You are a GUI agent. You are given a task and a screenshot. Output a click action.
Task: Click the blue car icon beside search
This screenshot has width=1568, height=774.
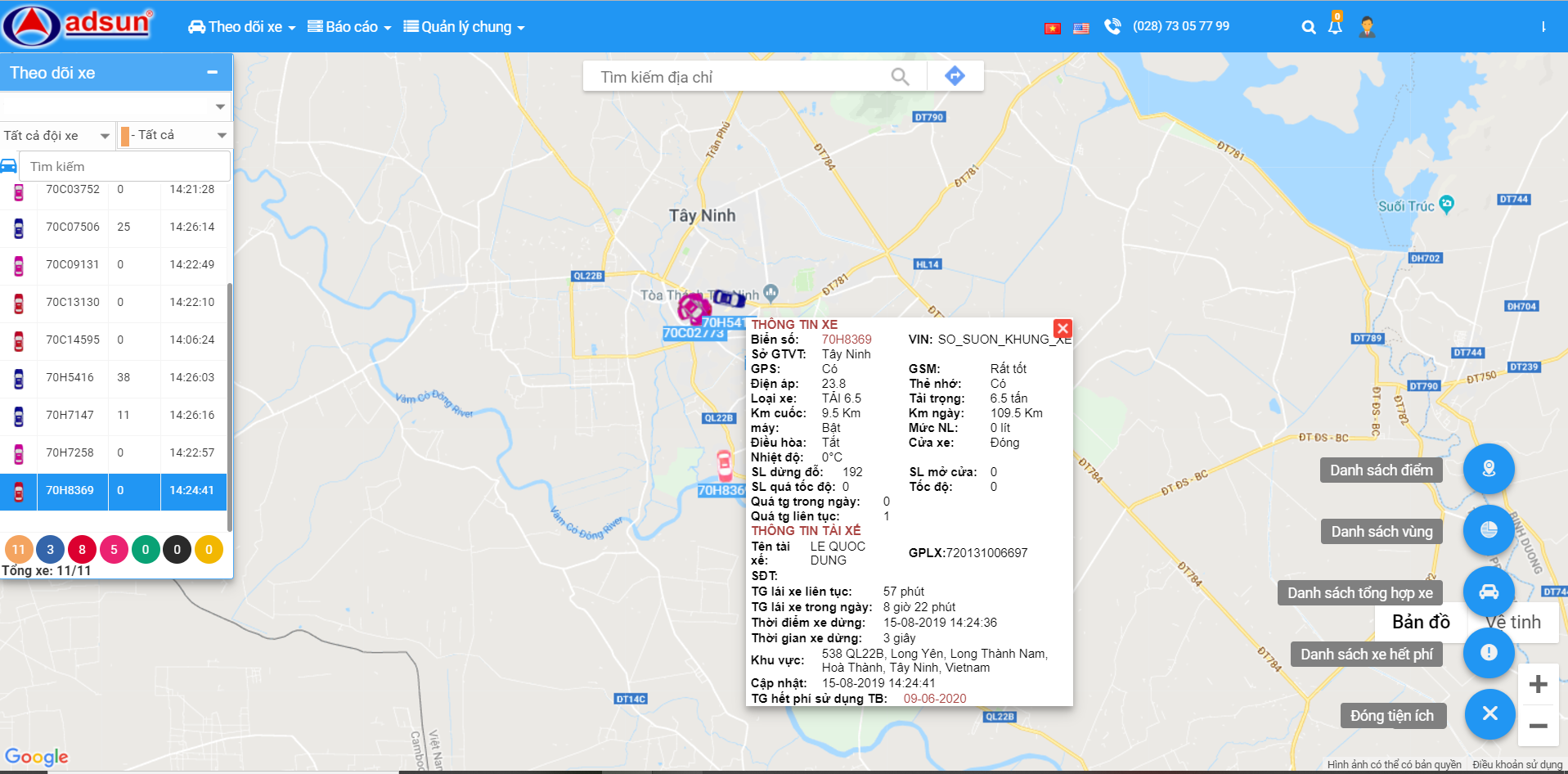pos(9,166)
